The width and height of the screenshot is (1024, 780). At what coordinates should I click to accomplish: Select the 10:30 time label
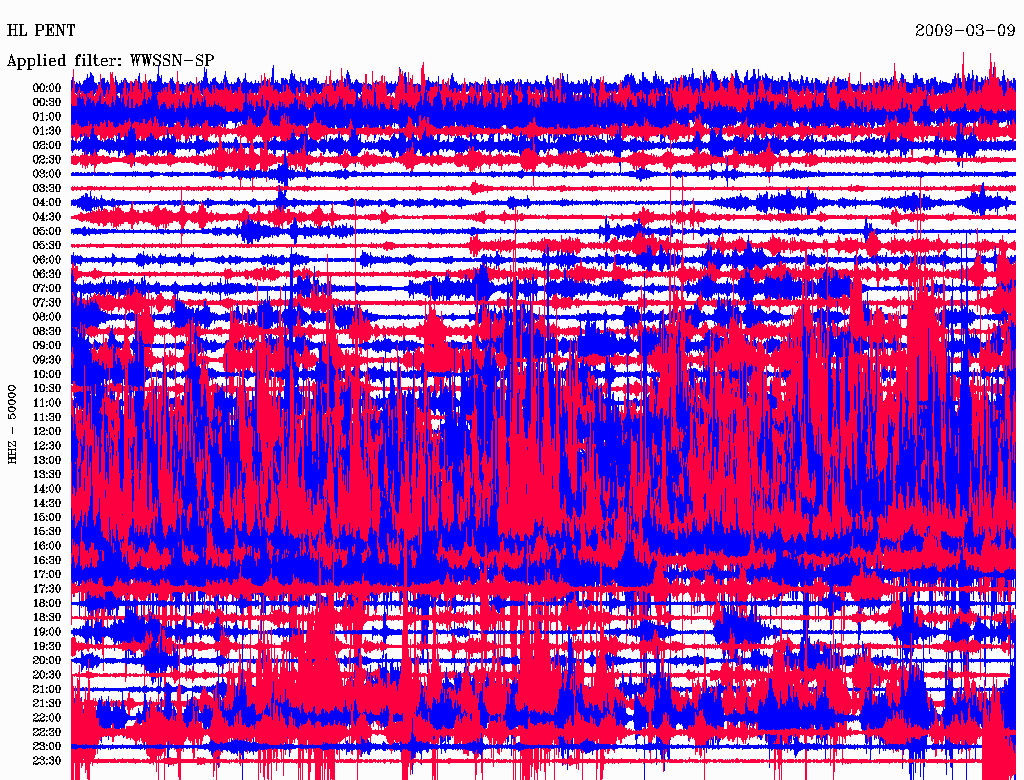(47, 389)
